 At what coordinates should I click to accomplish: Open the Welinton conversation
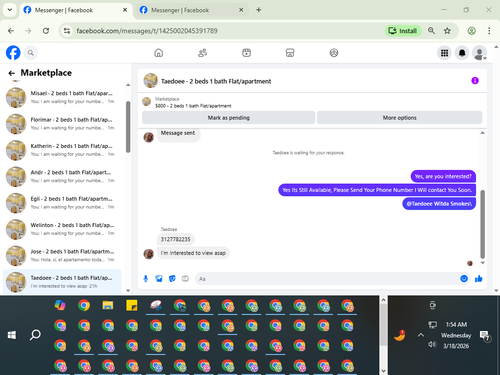[62, 229]
